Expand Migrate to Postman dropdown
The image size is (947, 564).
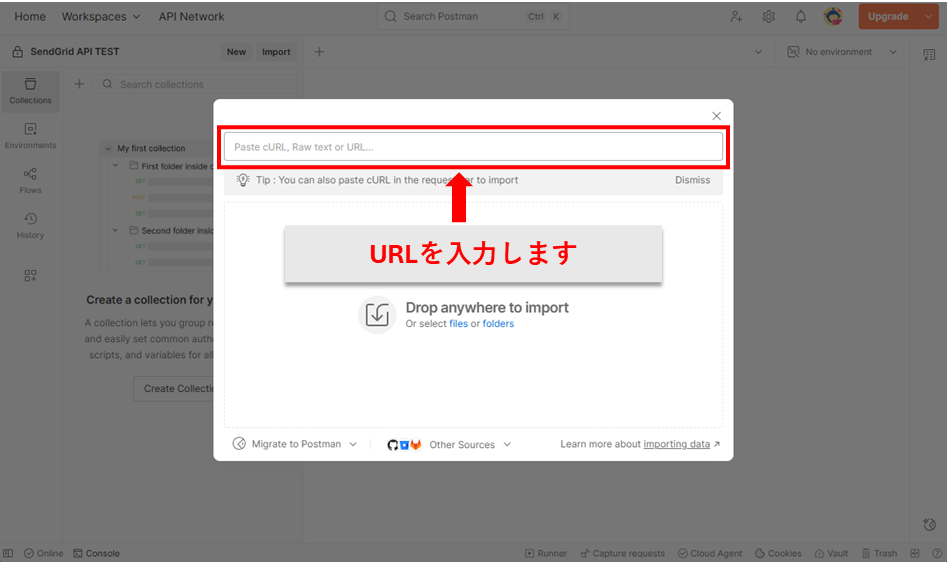tap(353, 444)
